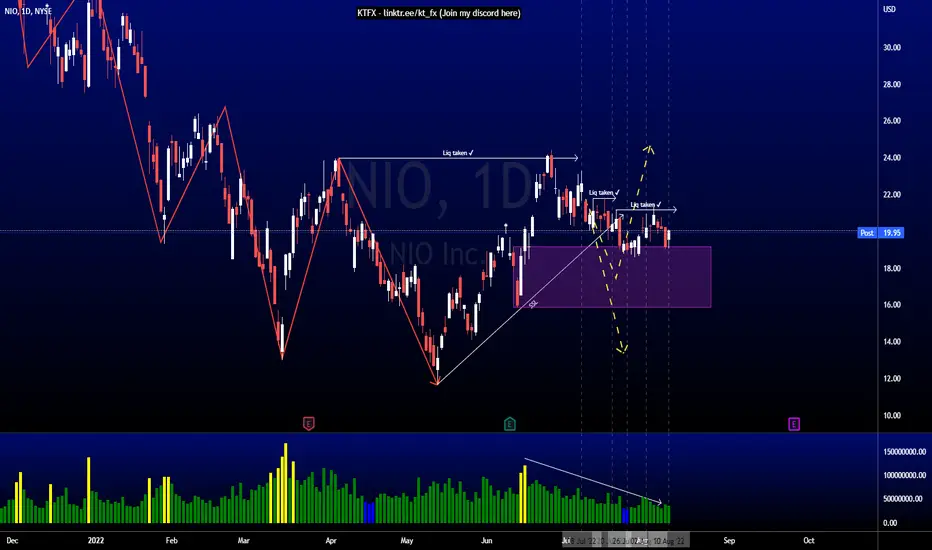This screenshot has height=550, width=932.
Task: Click the 18.00 price axis label
Action: coord(892,268)
